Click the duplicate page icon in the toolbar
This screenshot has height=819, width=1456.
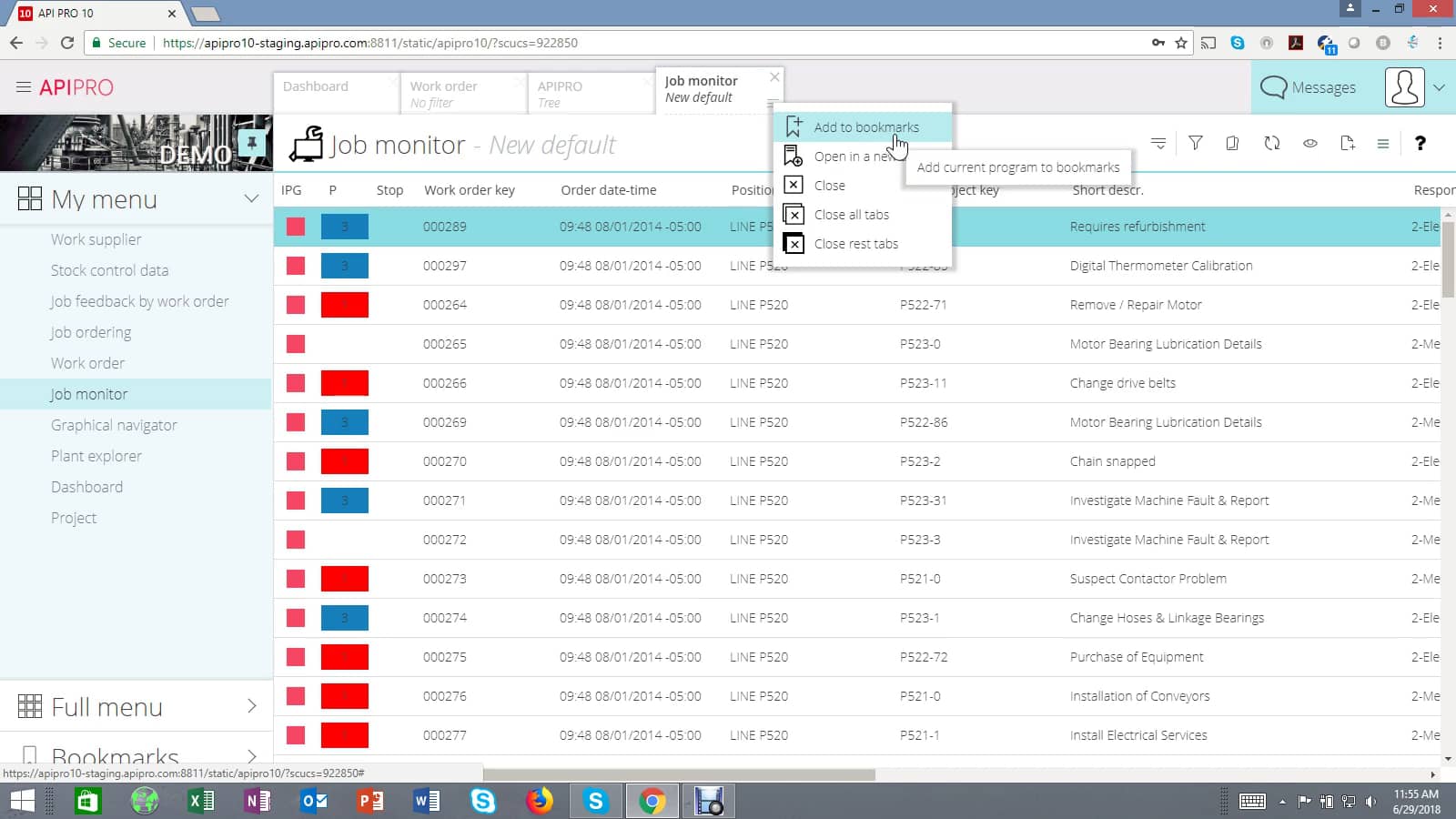pos(1232,143)
